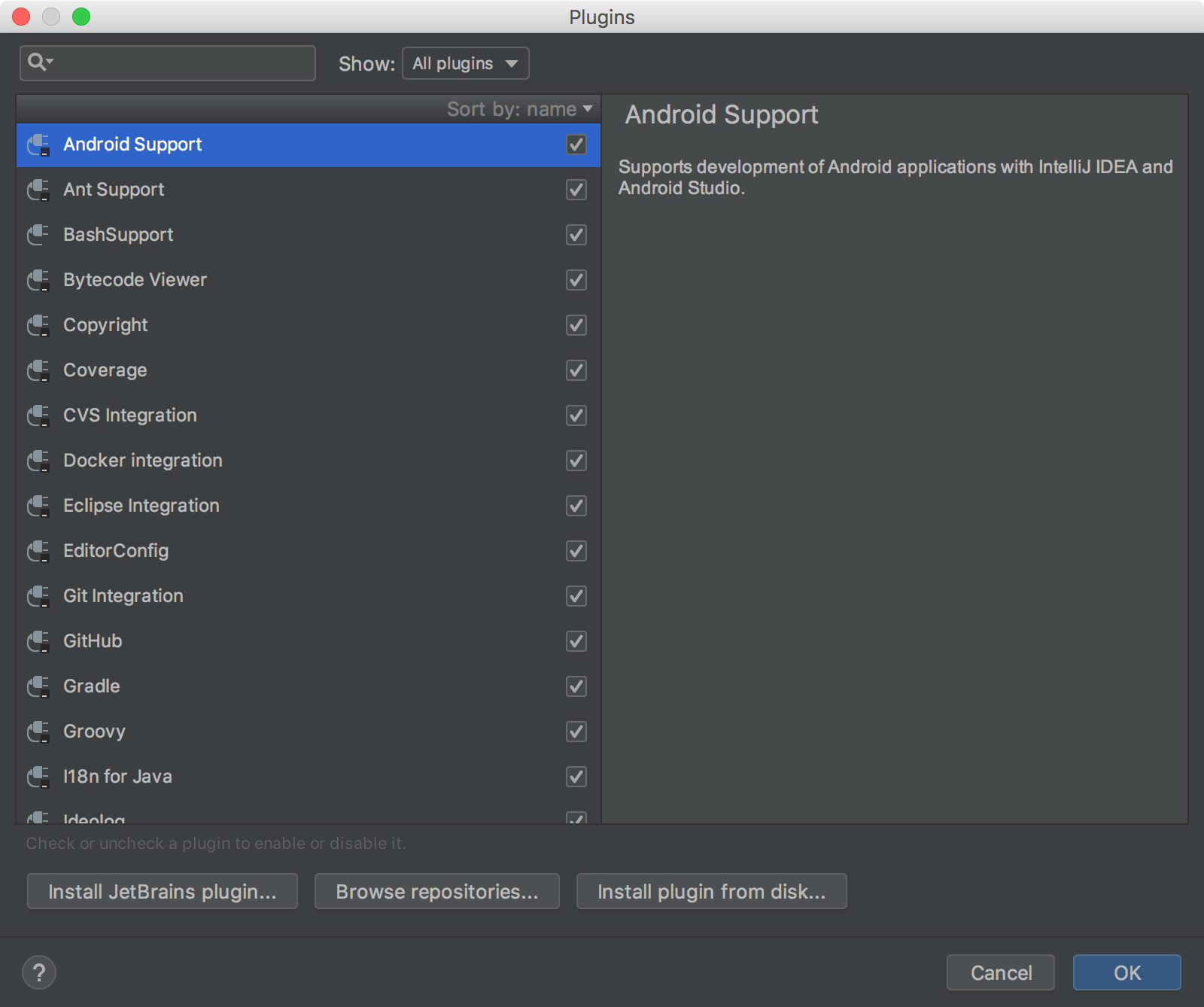Open help with the question mark icon
The width and height of the screenshot is (1204, 1007).
pyautogui.click(x=39, y=972)
